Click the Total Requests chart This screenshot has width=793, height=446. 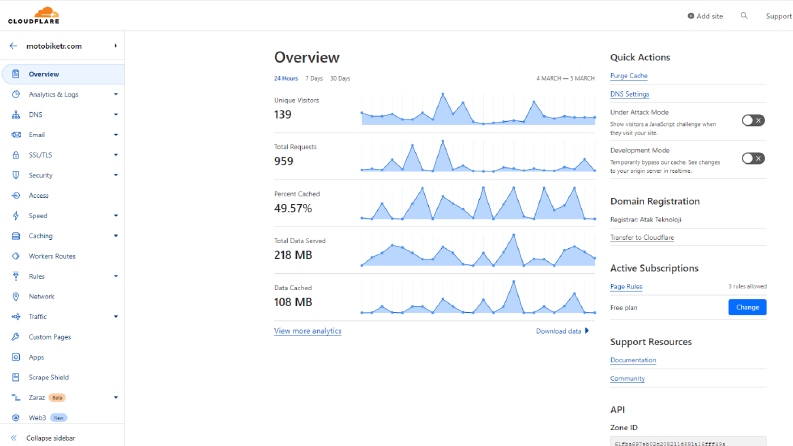pyautogui.click(x=478, y=156)
